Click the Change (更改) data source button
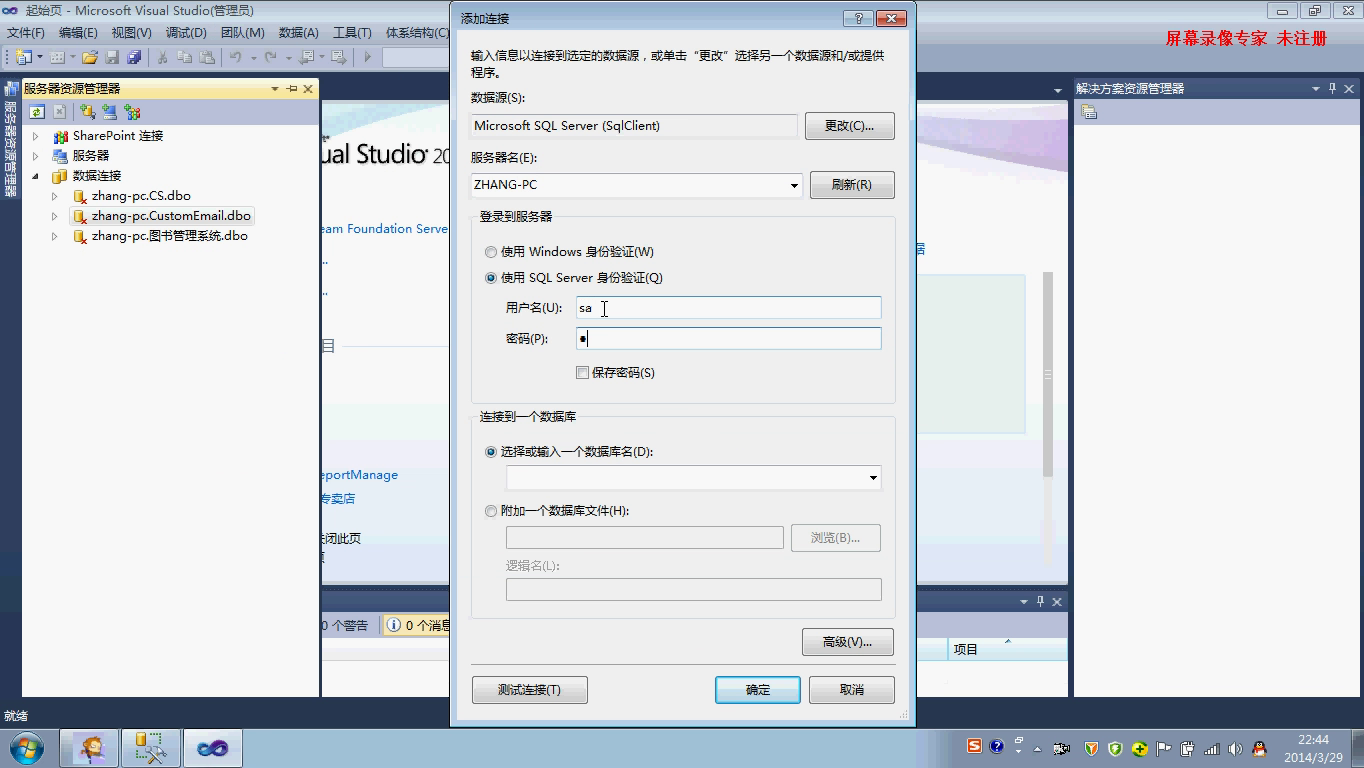This screenshot has height=768, width=1364. coord(849,126)
